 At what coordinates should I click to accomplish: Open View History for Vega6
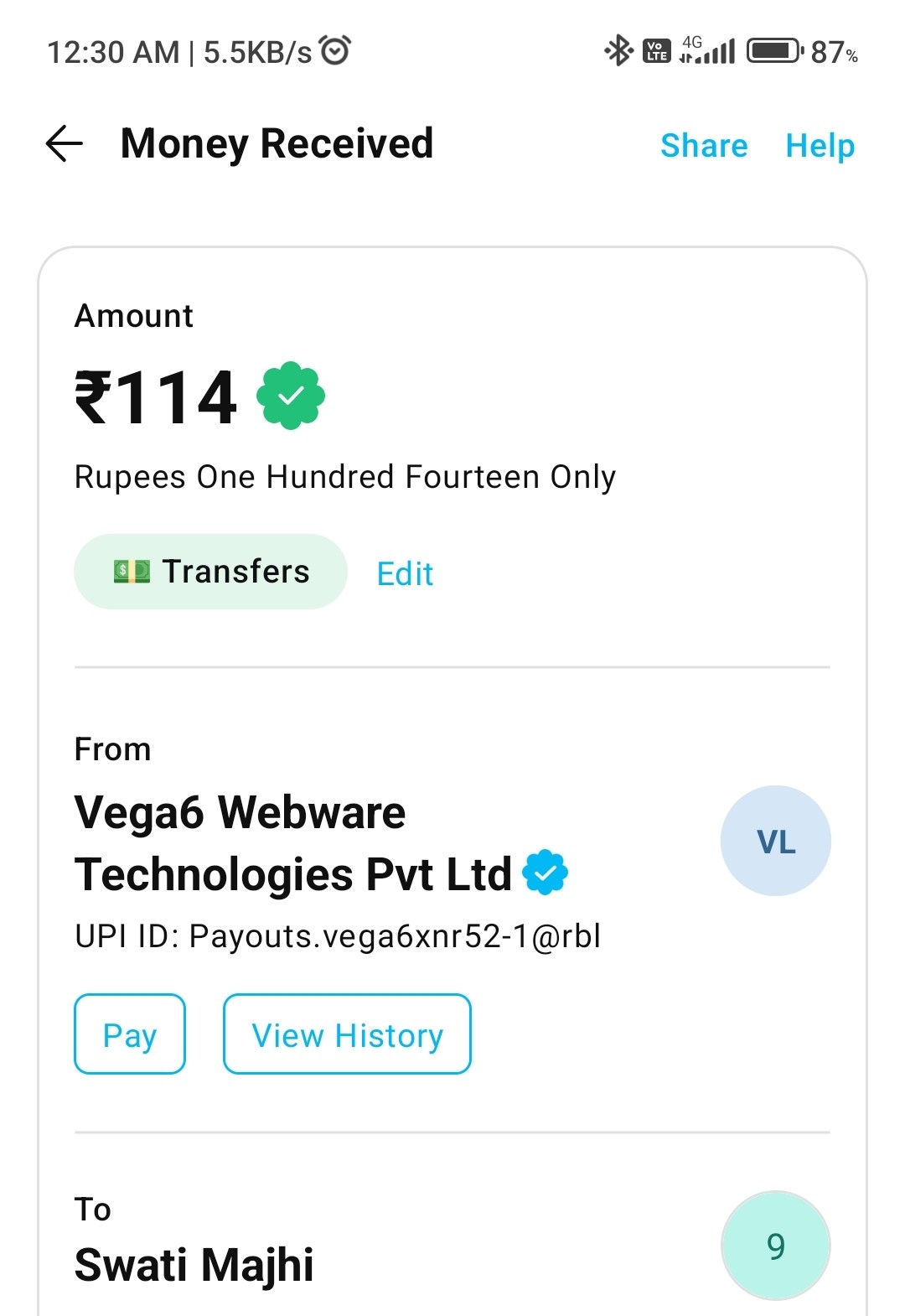[x=347, y=1034]
